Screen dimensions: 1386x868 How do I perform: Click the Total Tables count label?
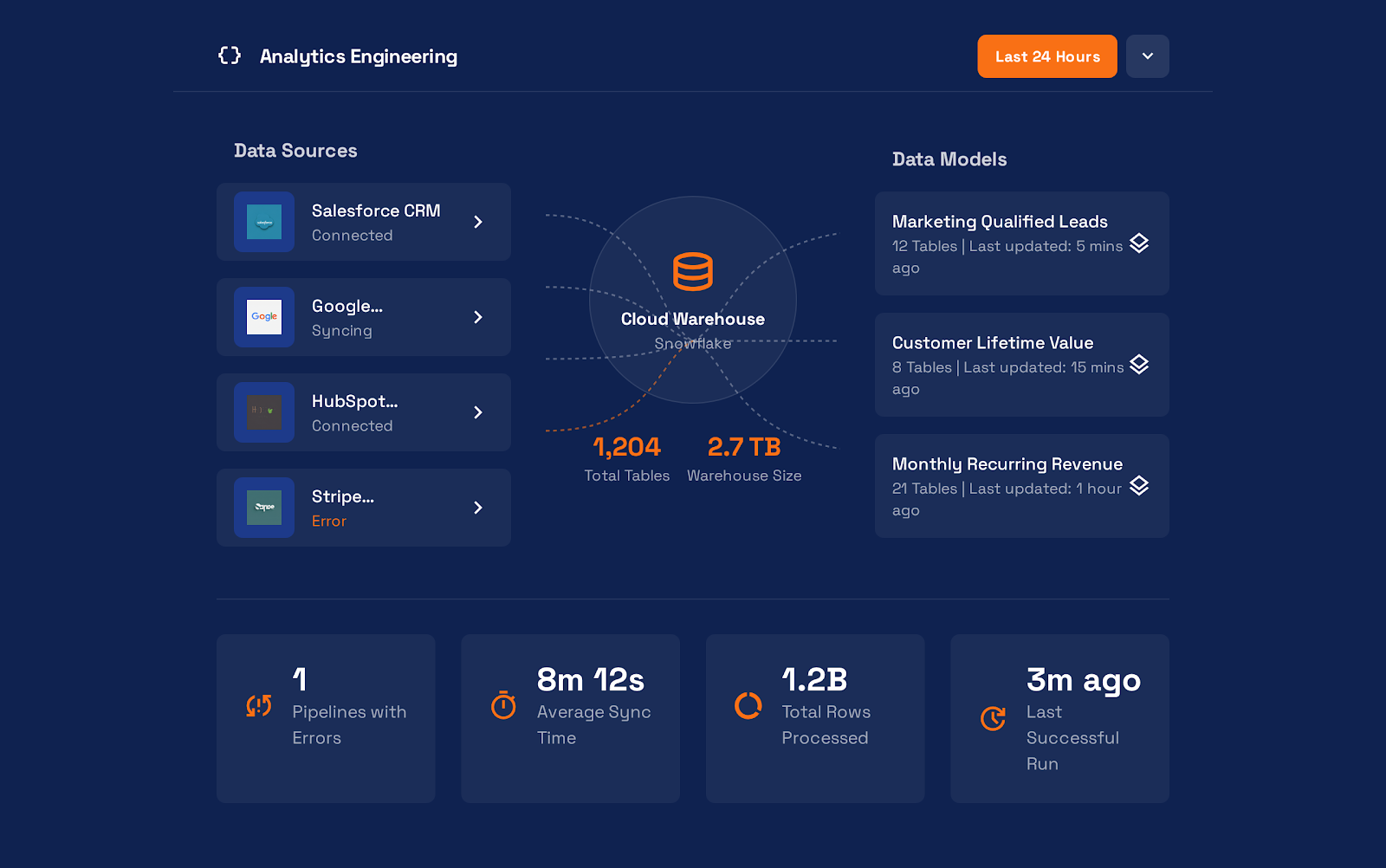626,475
